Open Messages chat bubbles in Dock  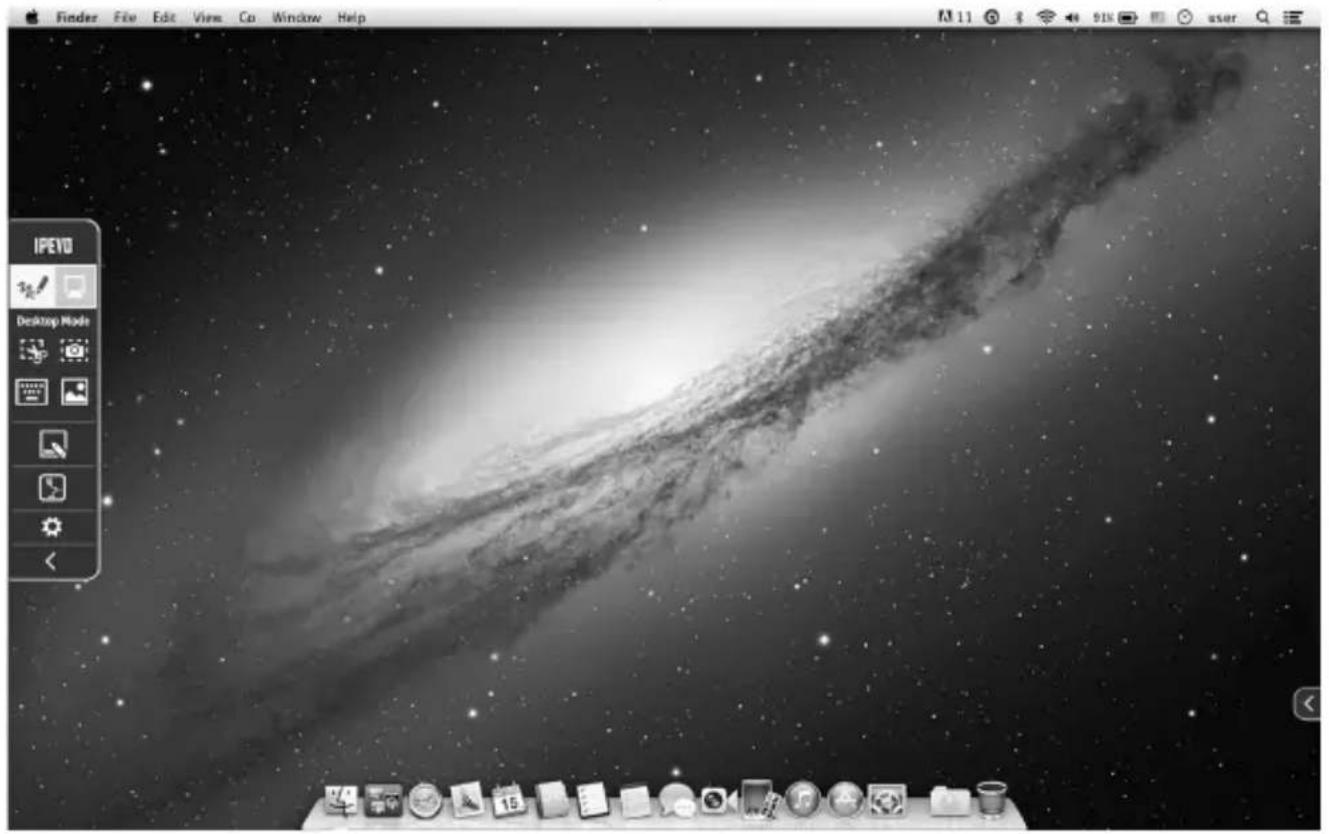[677, 801]
